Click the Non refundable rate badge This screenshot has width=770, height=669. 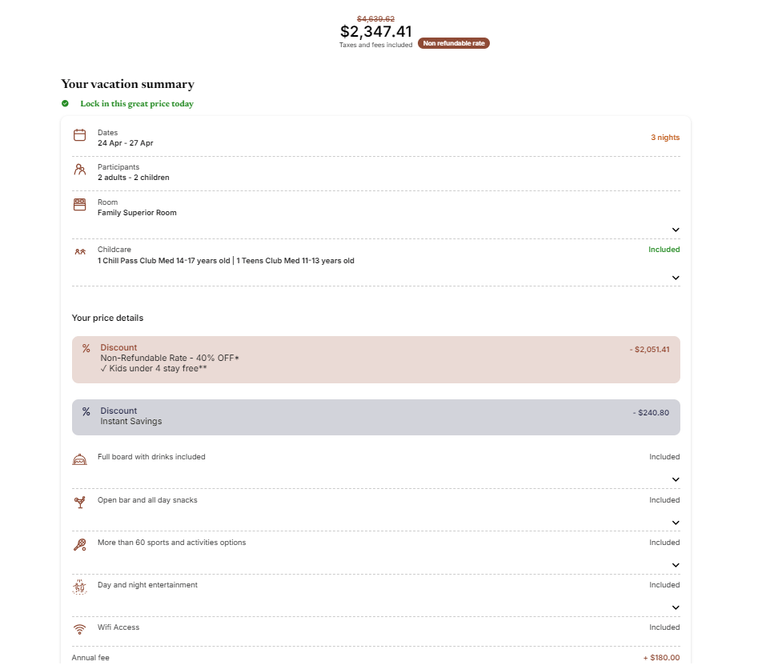pos(453,44)
